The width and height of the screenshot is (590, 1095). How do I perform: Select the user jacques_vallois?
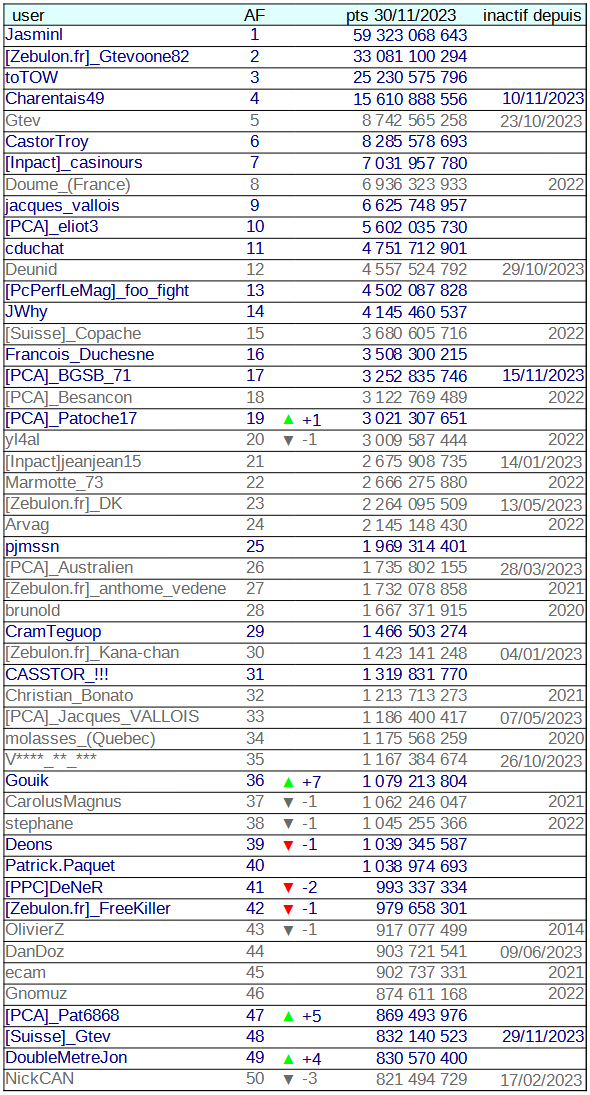pyautogui.click(x=62, y=205)
